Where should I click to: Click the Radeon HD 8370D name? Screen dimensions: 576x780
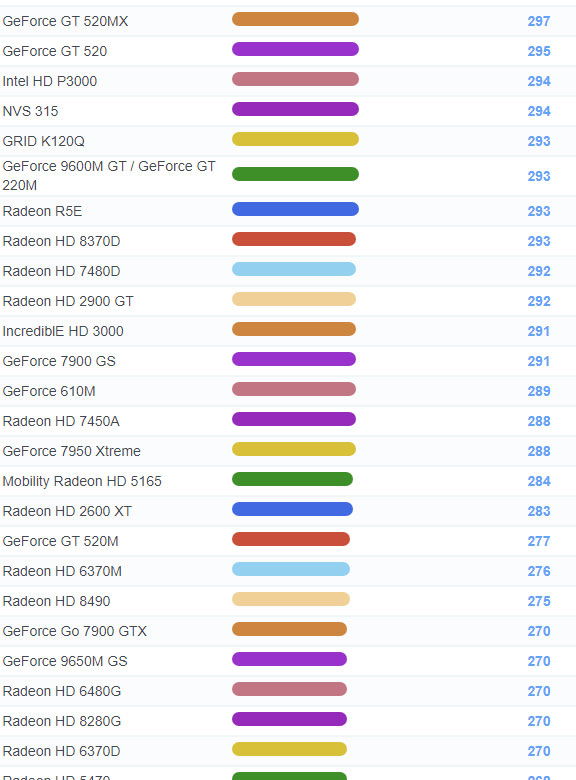tap(62, 241)
